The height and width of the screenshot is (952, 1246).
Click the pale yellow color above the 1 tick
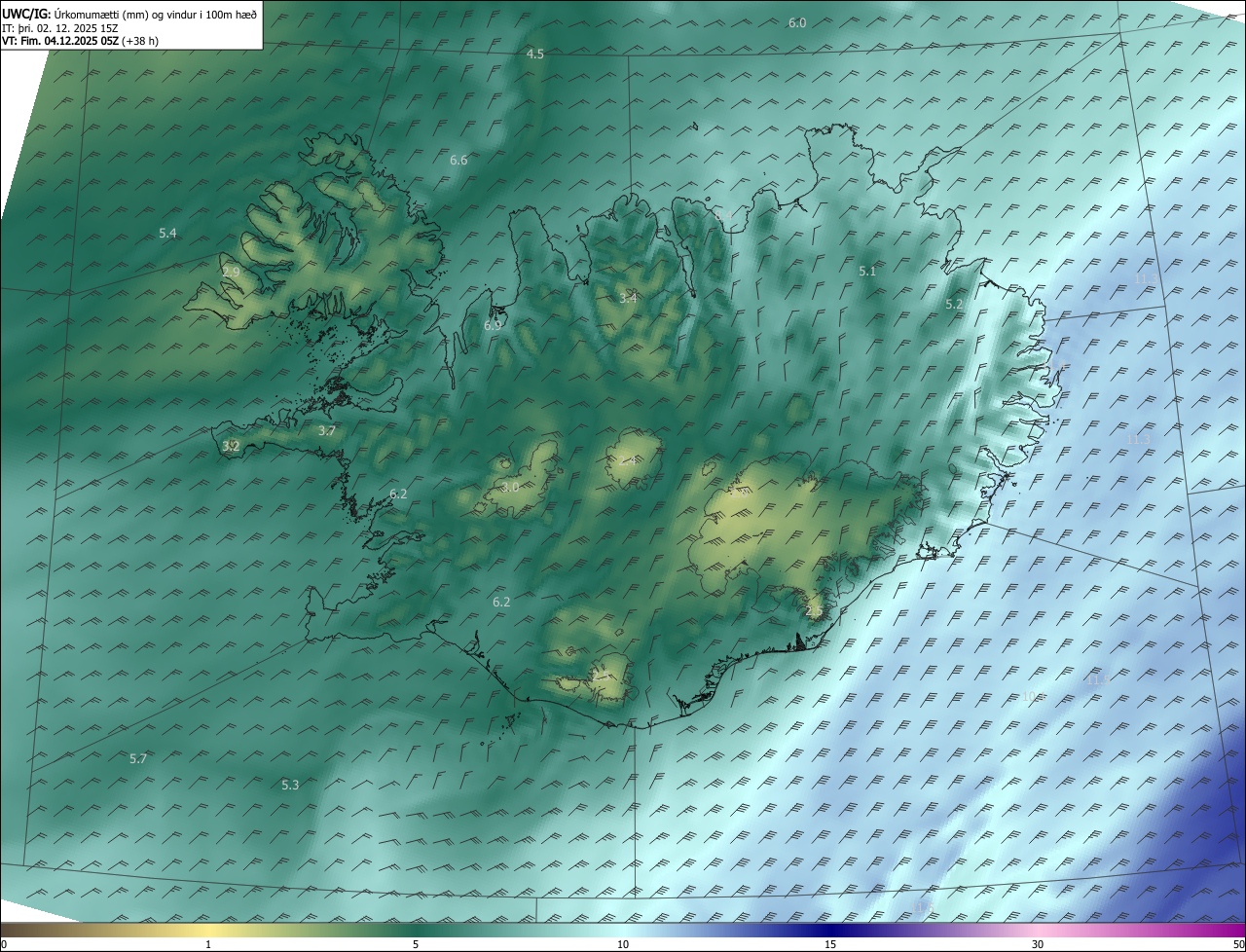208,931
